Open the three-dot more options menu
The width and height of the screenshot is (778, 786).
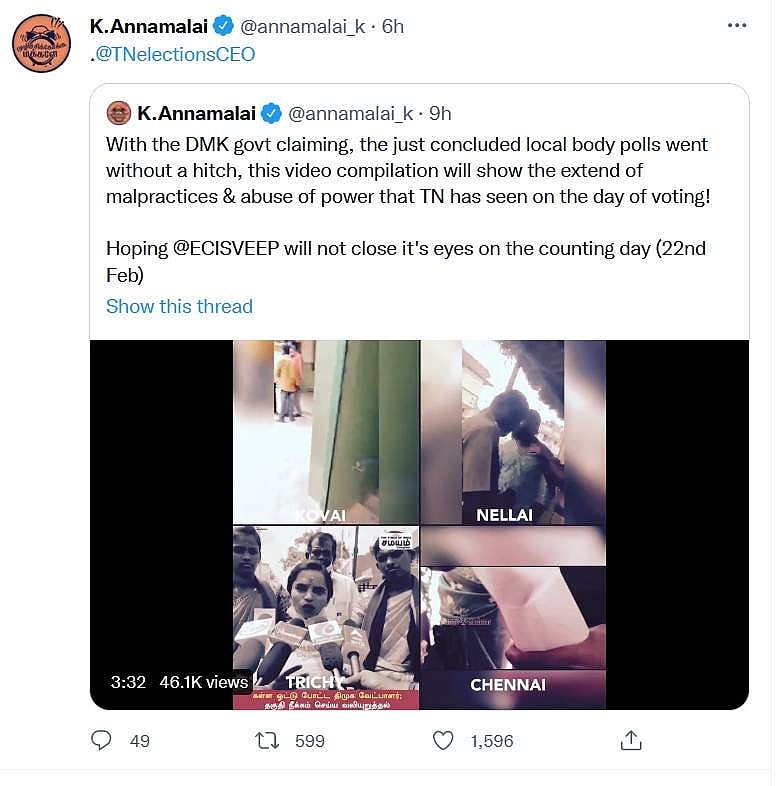click(737, 27)
